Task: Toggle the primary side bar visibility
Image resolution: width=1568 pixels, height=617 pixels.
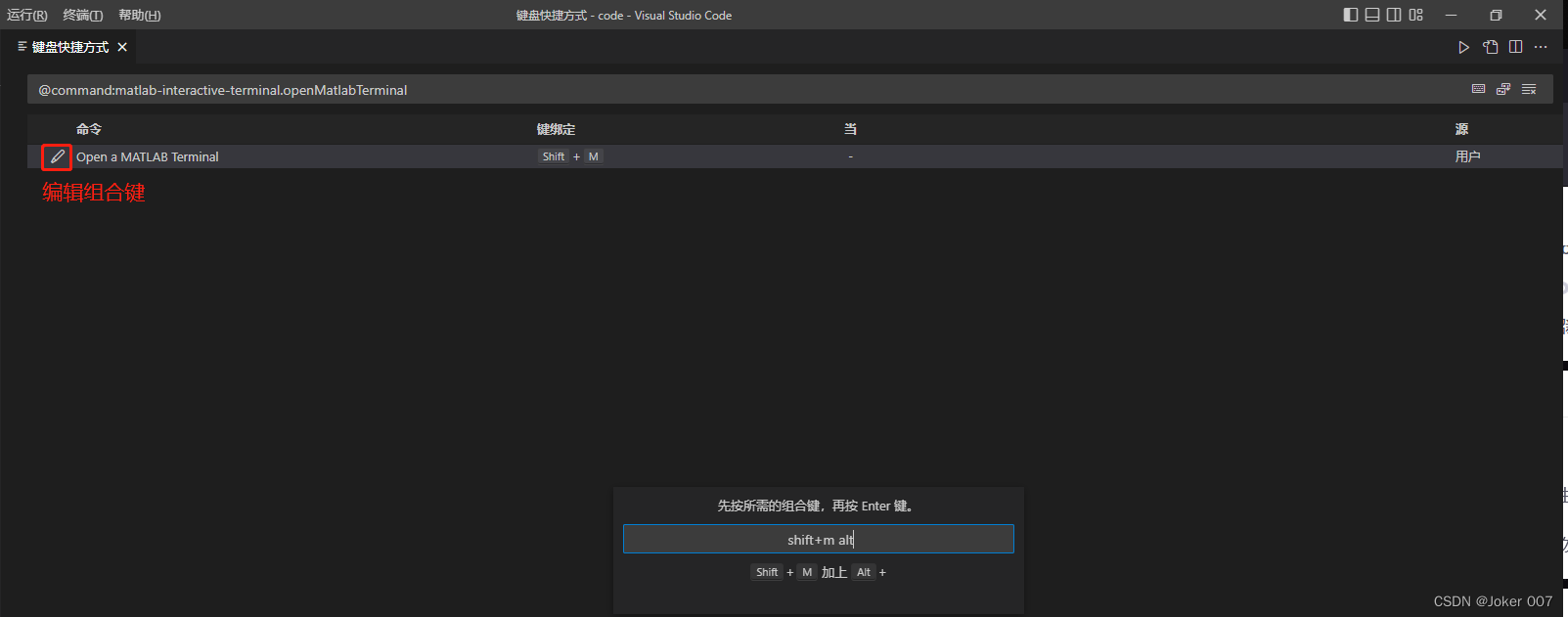Action: click(x=1351, y=15)
